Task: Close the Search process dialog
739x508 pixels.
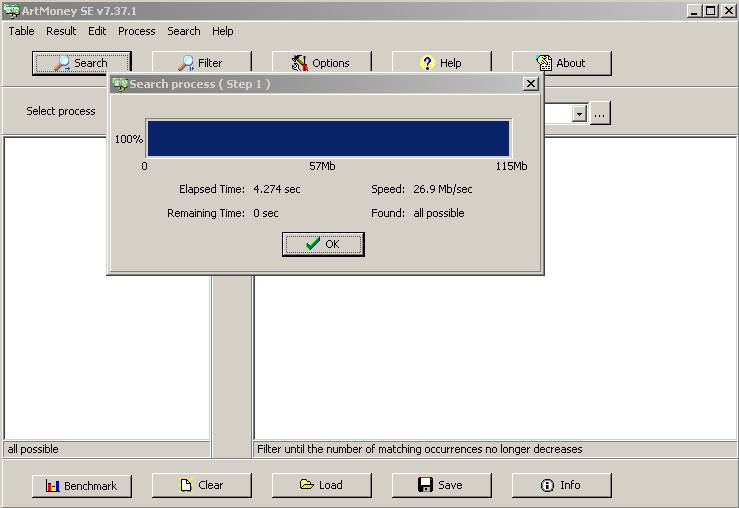Action: pos(530,84)
